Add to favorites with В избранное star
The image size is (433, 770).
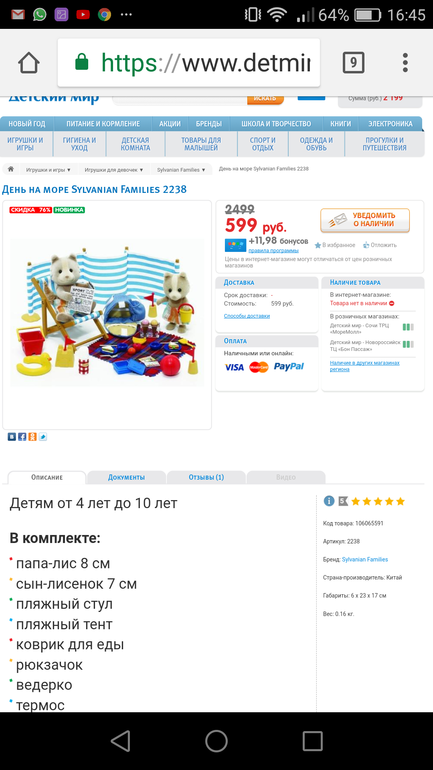(335, 245)
